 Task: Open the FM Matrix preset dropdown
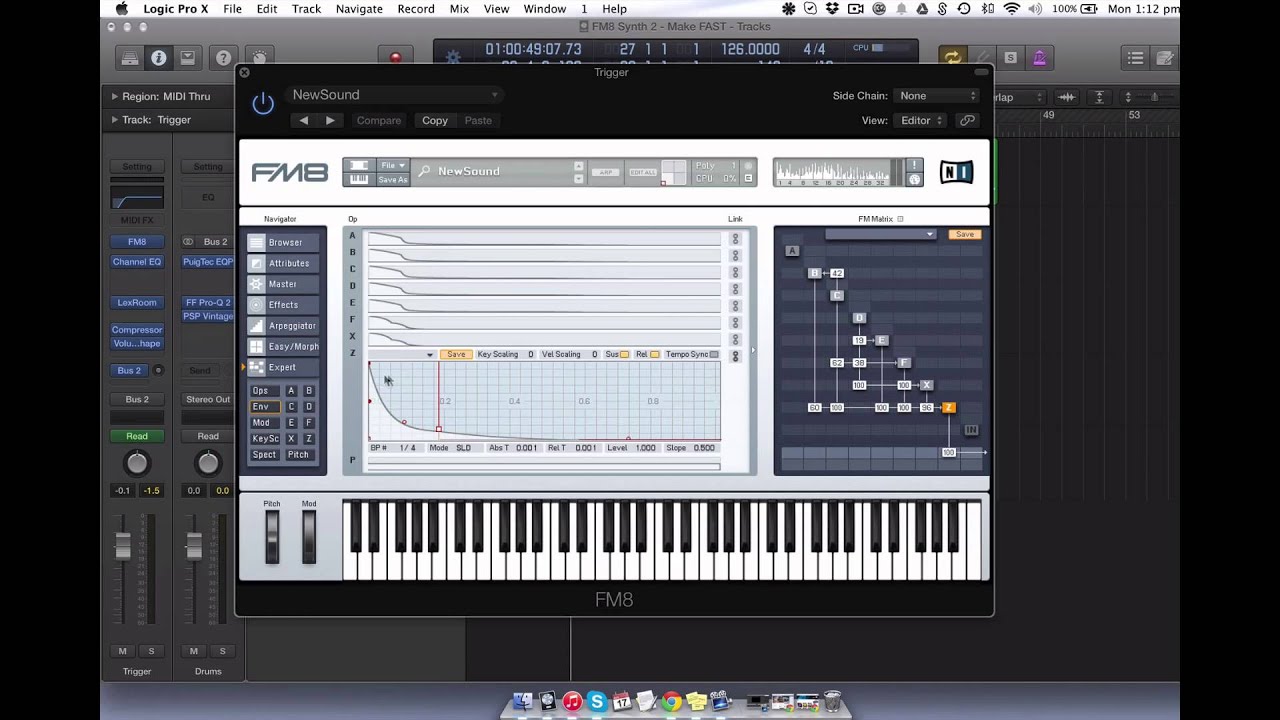[x=880, y=234]
